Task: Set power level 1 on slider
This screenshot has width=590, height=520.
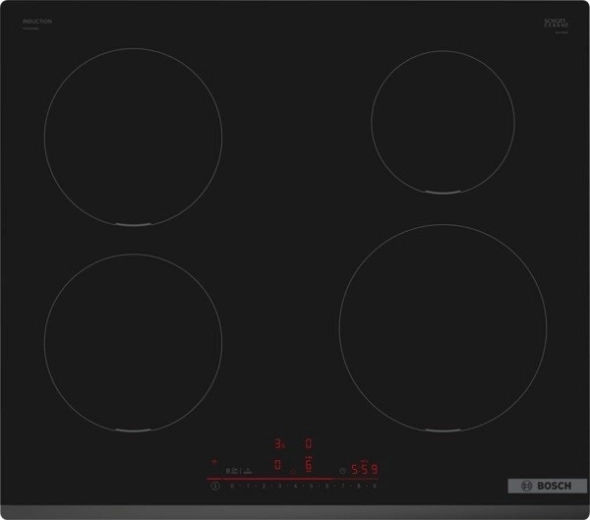Action: [248, 486]
